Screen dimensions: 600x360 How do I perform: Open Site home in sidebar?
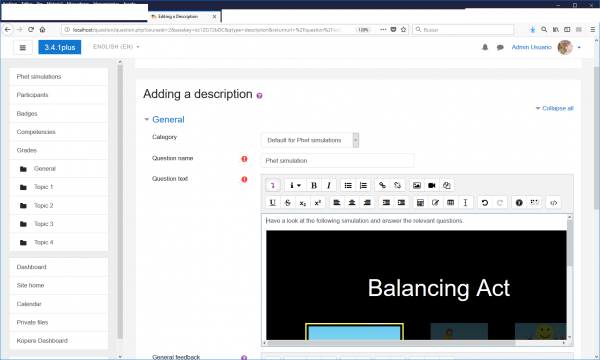point(59,285)
